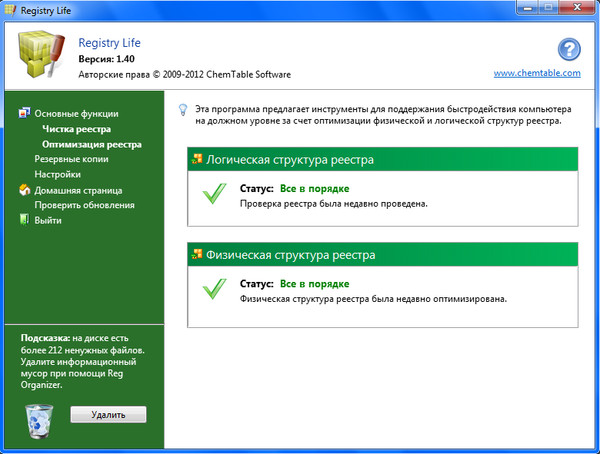Screen dimensions: 600x454
Task: Click the green checkmark in Логическая структура panel
Action: [215, 194]
